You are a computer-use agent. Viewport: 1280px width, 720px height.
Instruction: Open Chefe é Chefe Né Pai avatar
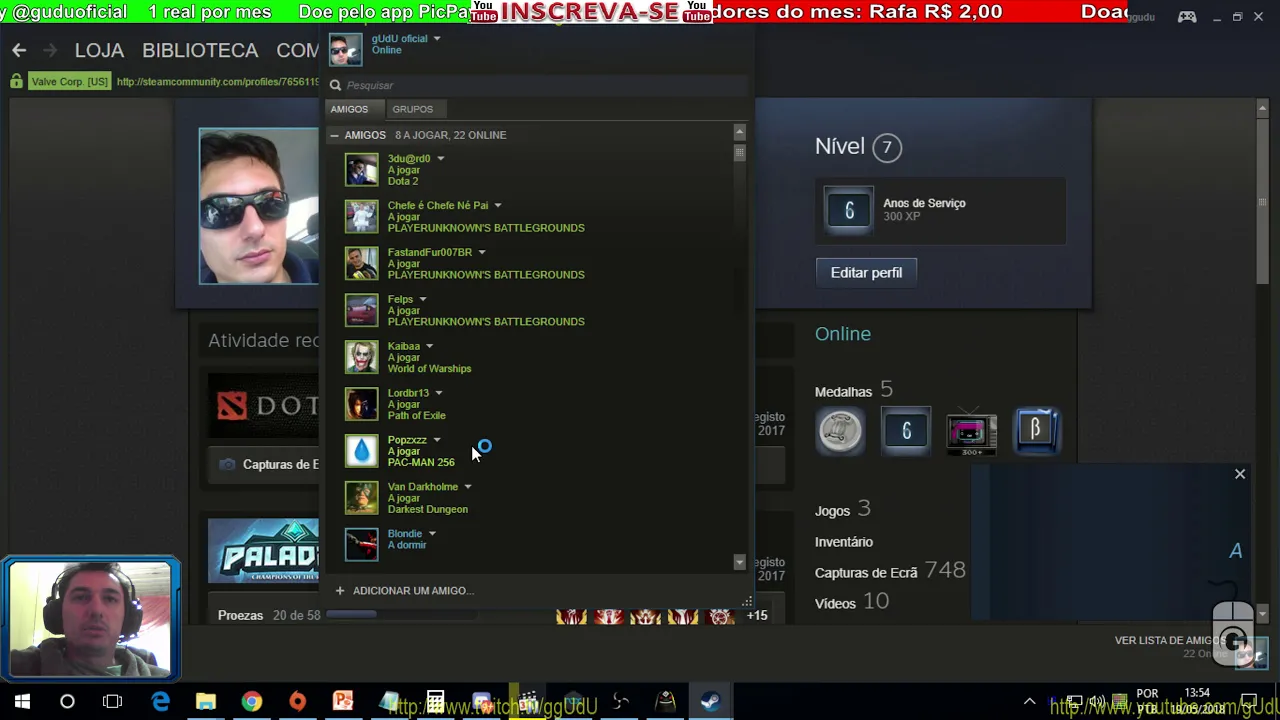pos(362,217)
